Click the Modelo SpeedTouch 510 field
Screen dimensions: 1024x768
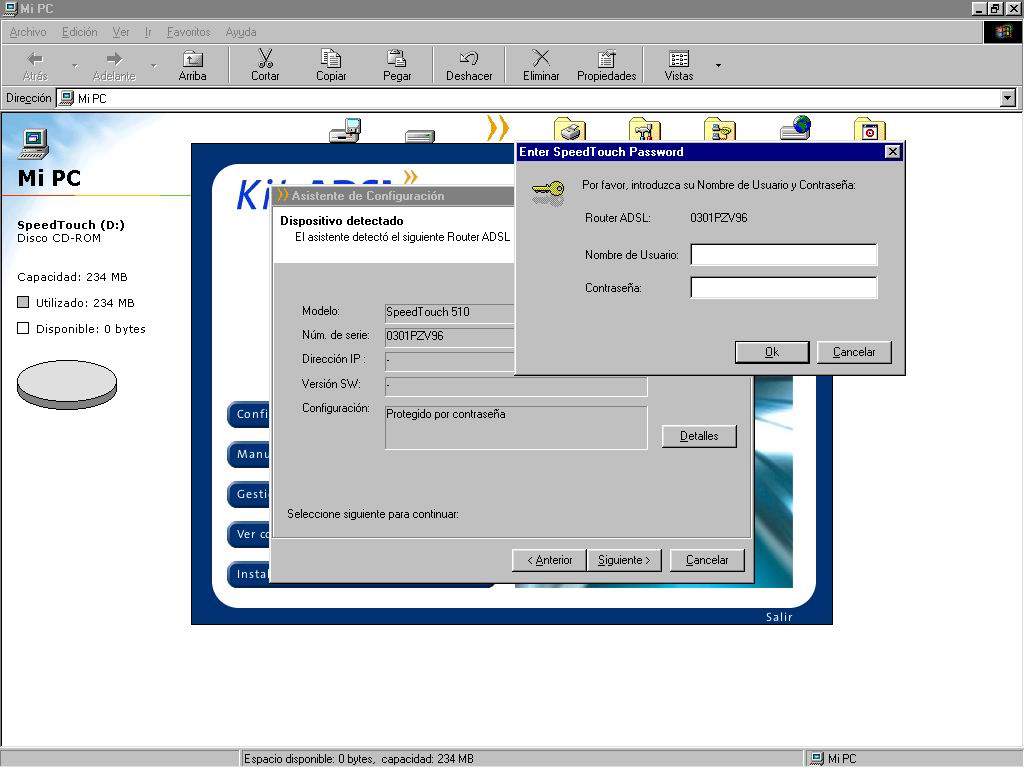click(x=449, y=312)
